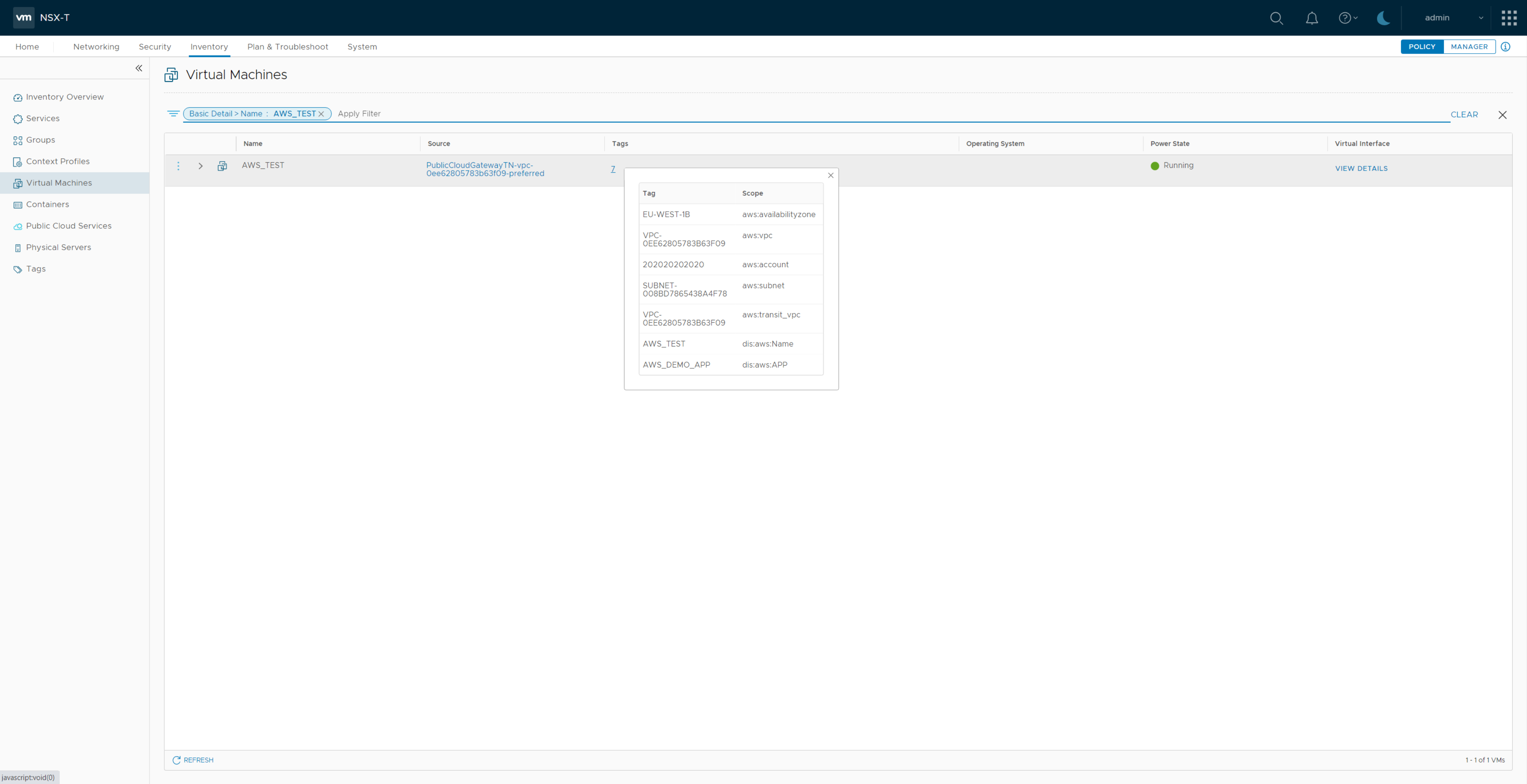Click the AWS_DEMO_APP tag entry
The width and height of the screenshot is (1527, 784).
pyautogui.click(x=676, y=365)
